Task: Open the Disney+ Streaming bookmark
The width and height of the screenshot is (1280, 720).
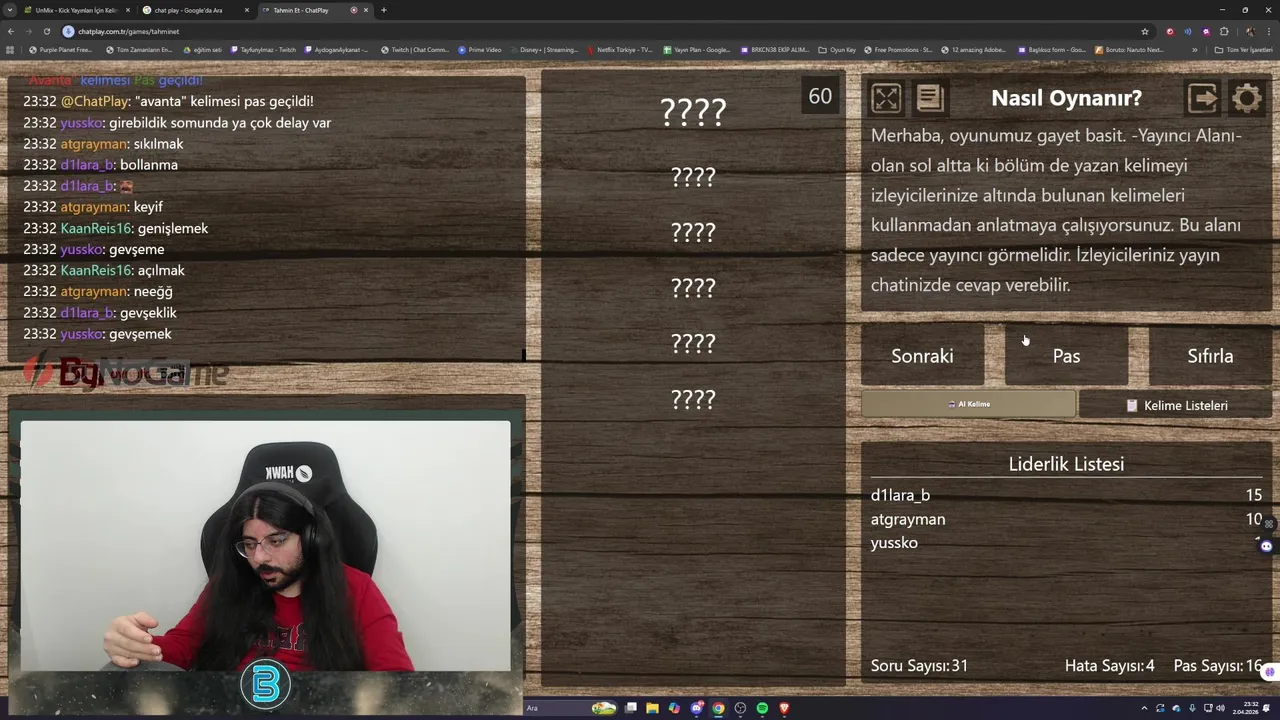Action: (544, 49)
